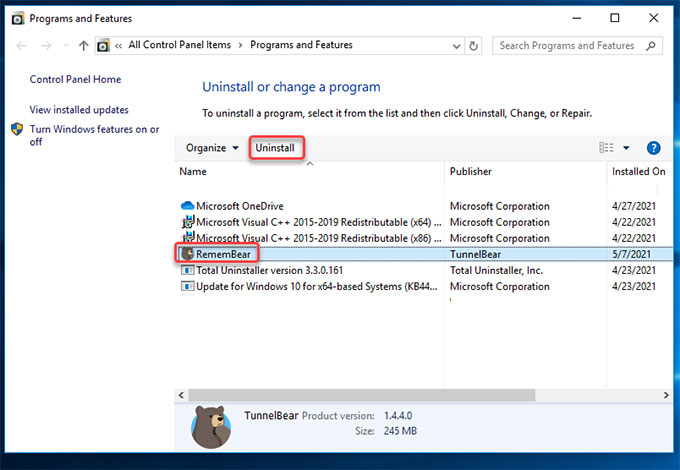Image resolution: width=680 pixels, height=470 pixels.
Task: Expand the address bar history dropdown
Action: click(x=456, y=46)
